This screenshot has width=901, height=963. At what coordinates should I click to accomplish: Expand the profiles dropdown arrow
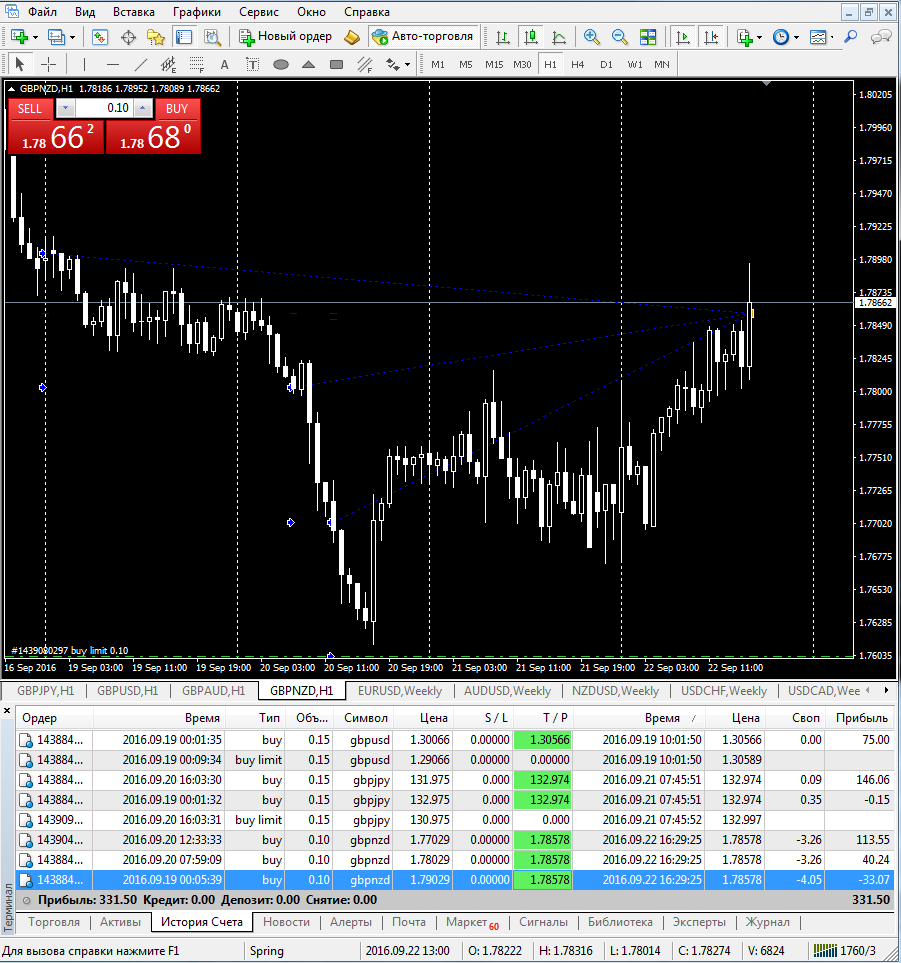click(72, 37)
